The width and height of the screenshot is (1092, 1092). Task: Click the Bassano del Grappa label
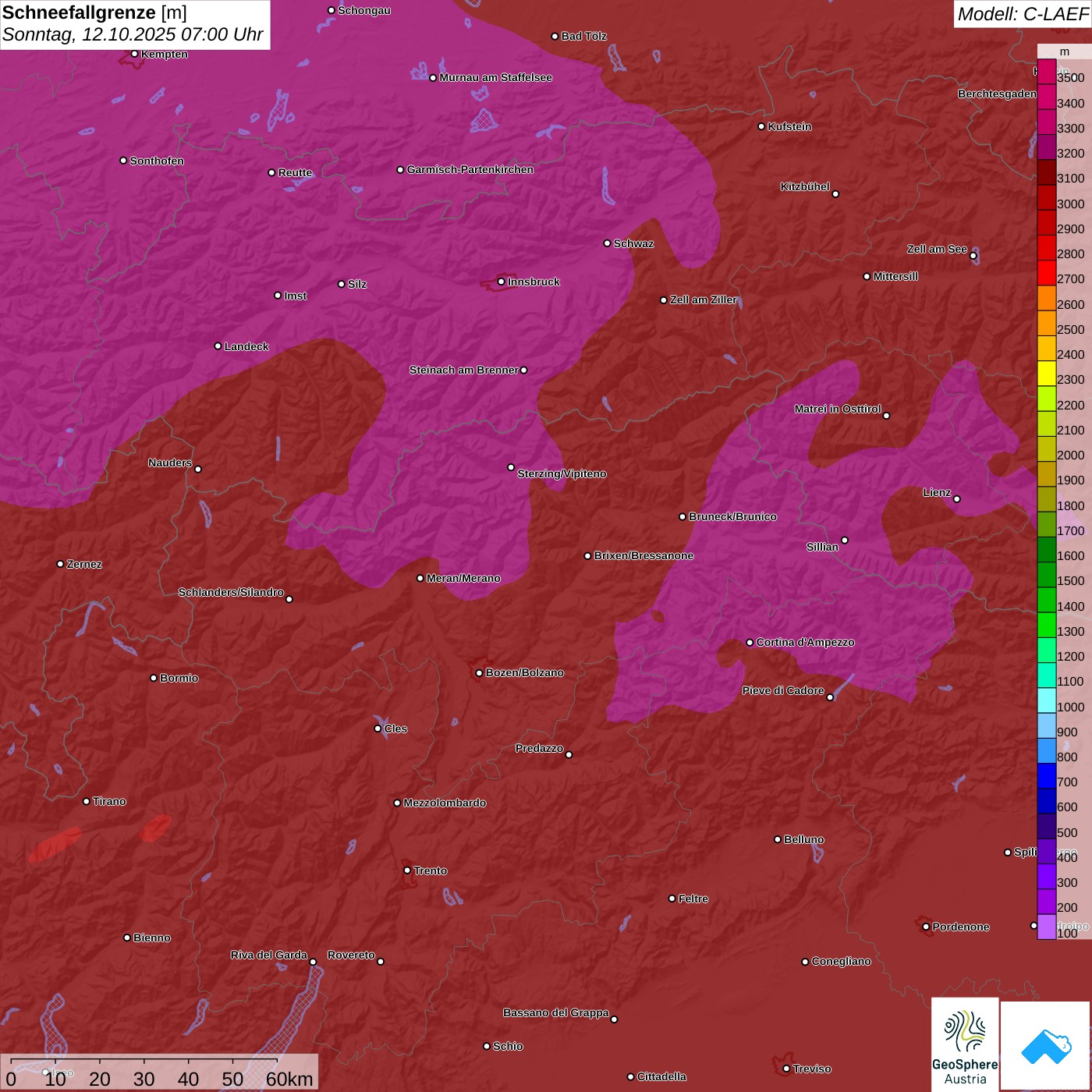pyautogui.click(x=556, y=1013)
